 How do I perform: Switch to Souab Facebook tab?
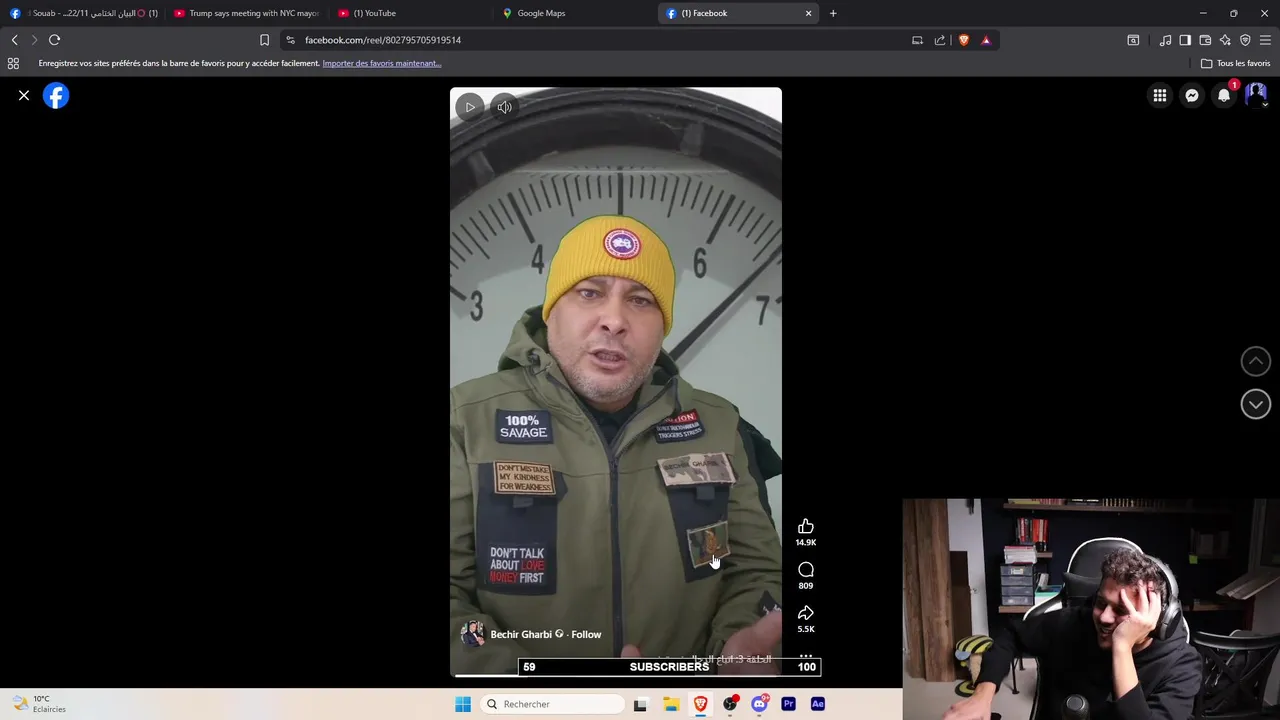pyautogui.click(x=85, y=13)
